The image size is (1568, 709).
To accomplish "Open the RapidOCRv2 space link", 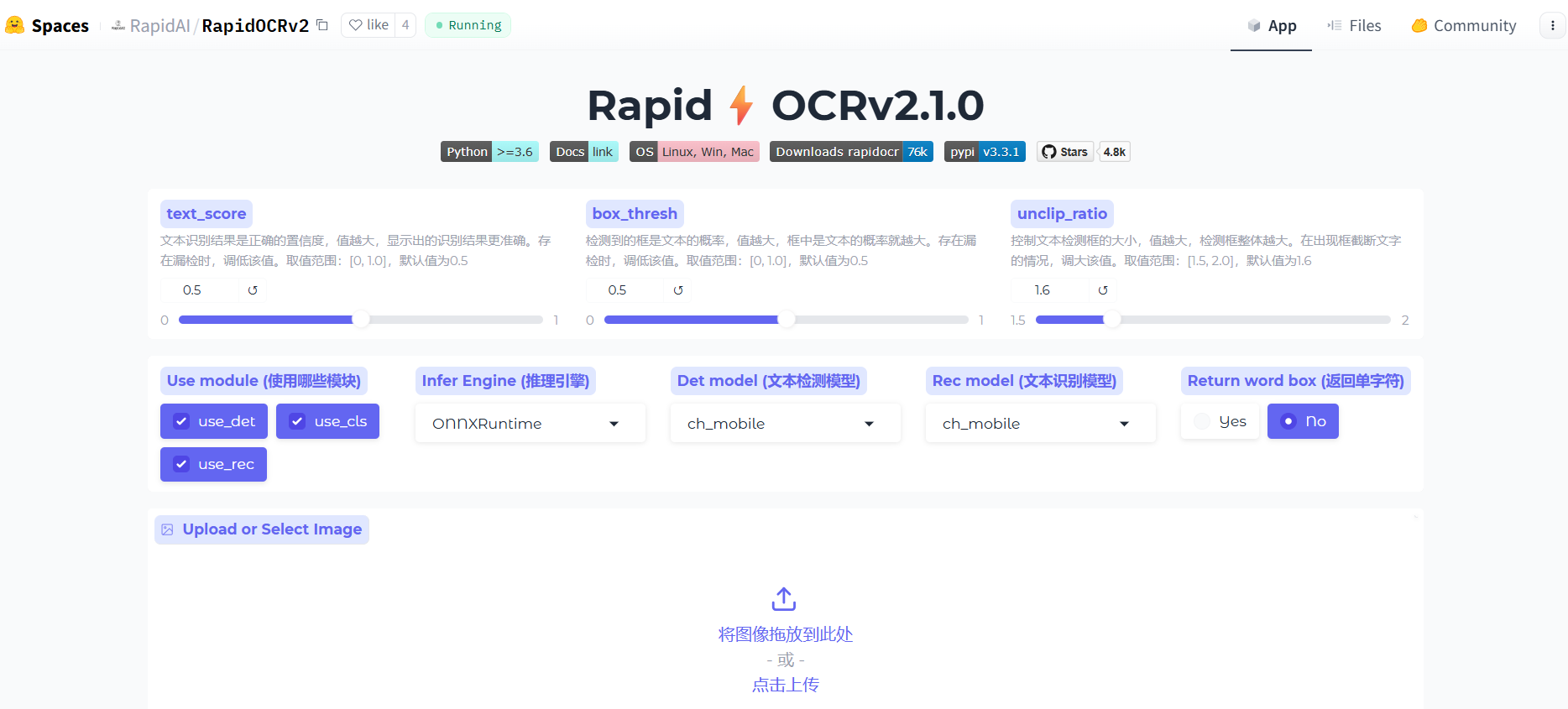I will [255, 26].
